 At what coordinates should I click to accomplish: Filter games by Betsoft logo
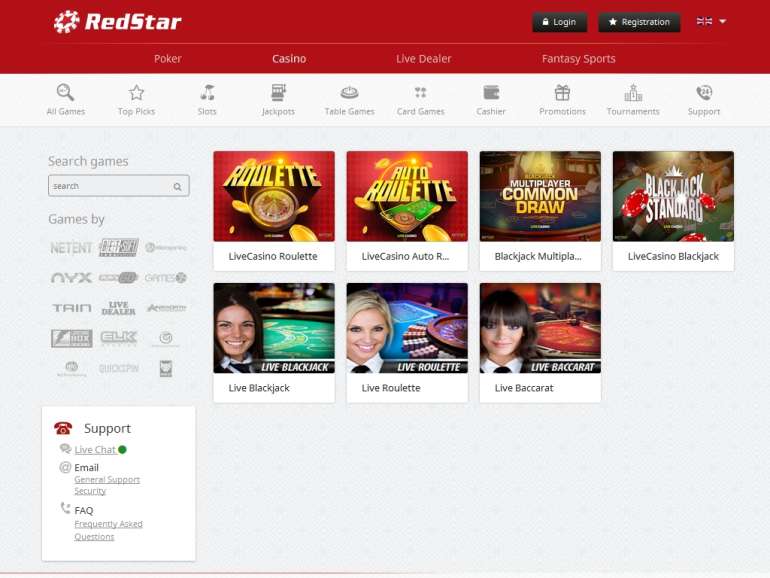tap(118, 248)
